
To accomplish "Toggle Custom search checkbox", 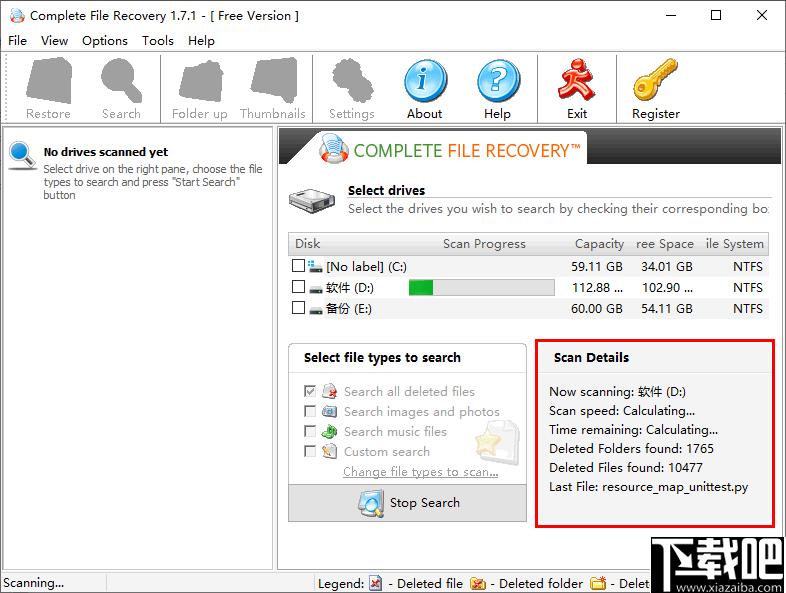I will 310,451.
